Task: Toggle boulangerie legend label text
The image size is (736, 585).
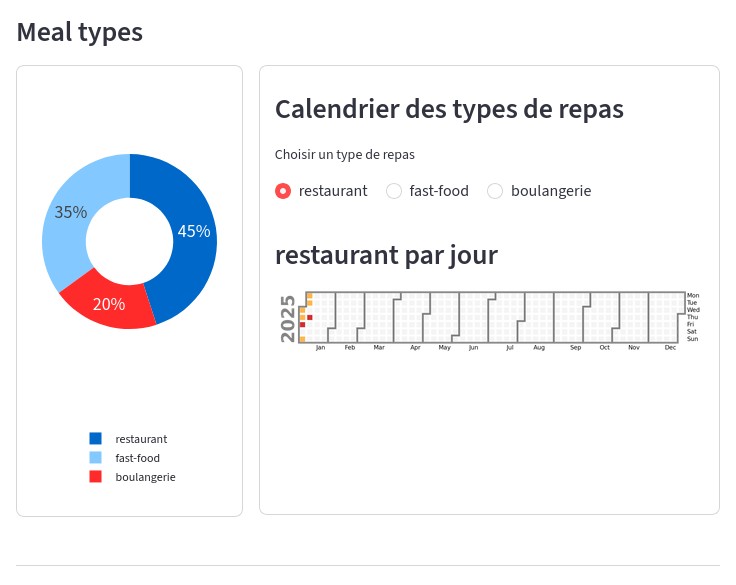Action: coord(146,477)
